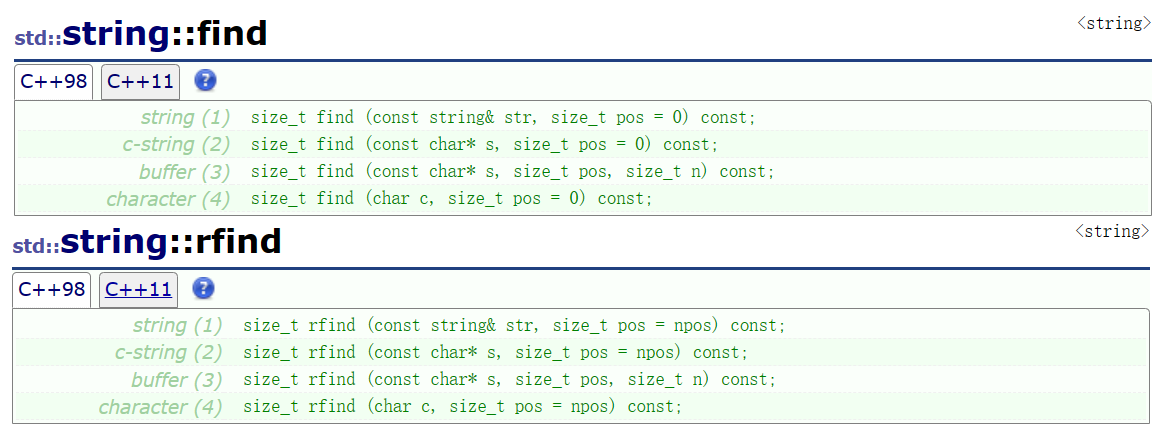Click rfind character (4) overload signature
Viewport: 1169px width, 437px height.
[x=462, y=407]
